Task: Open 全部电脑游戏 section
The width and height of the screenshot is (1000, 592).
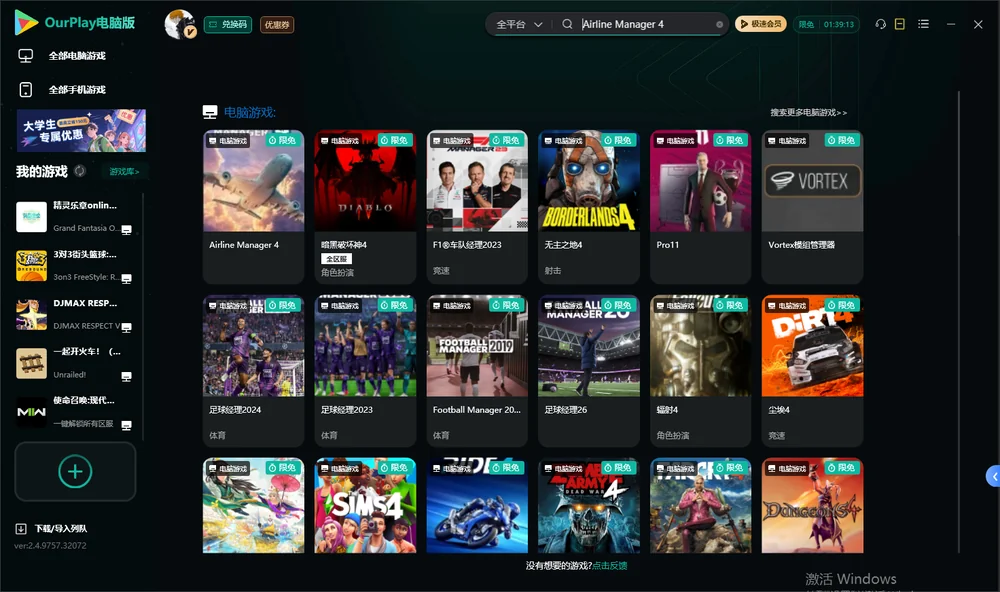Action: pos(77,56)
